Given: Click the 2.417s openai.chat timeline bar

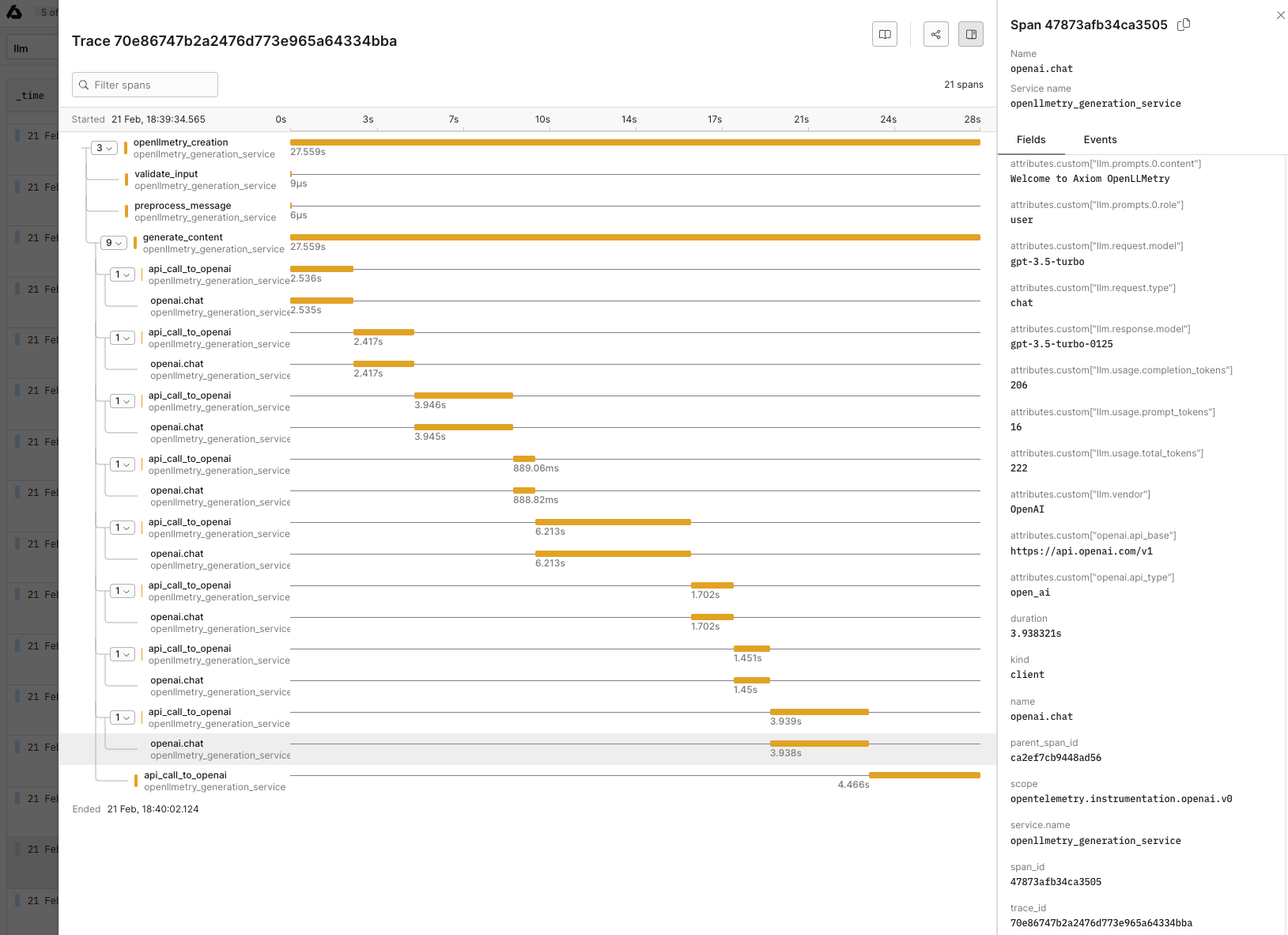Looking at the screenshot, I should click(383, 364).
